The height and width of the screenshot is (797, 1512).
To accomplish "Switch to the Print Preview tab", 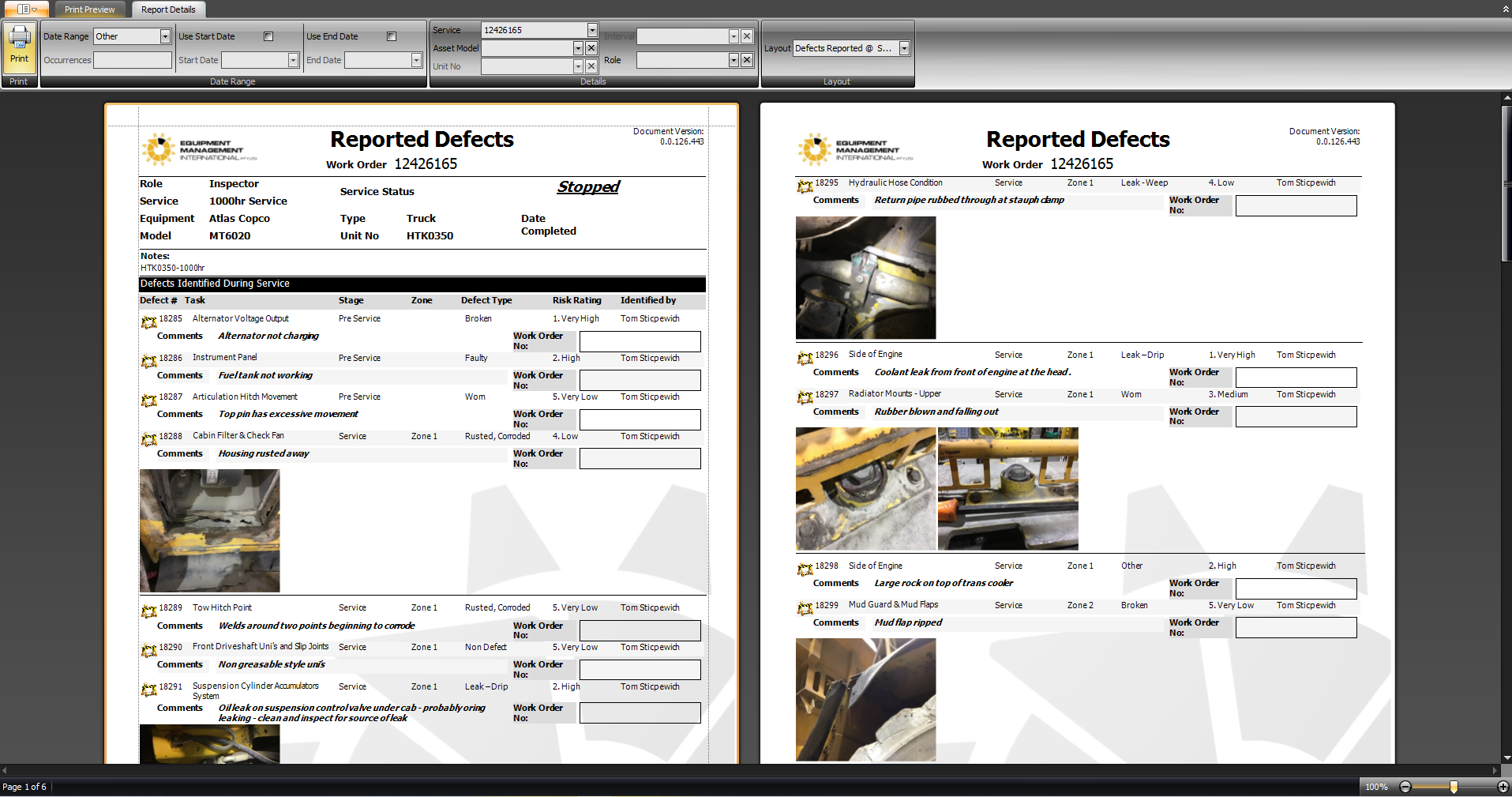I will click(89, 9).
